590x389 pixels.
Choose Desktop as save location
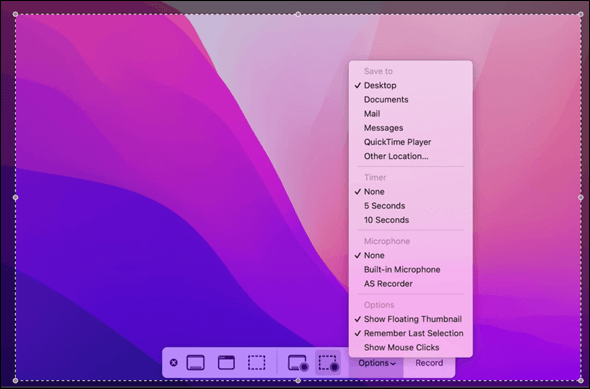(x=411, y=85)
